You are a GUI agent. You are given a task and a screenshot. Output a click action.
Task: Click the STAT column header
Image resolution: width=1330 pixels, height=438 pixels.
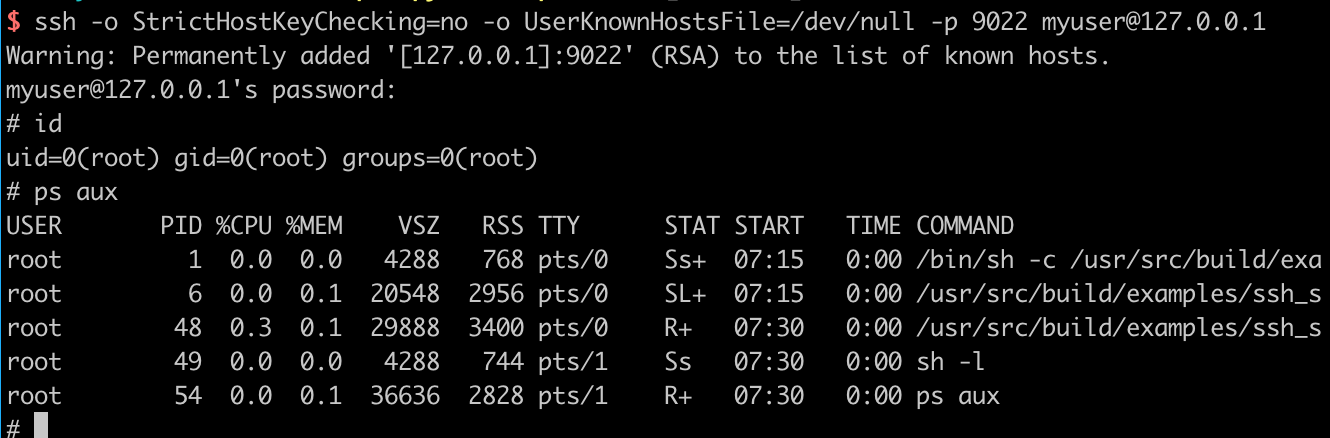pyautogui.click(x=692, y=226)
